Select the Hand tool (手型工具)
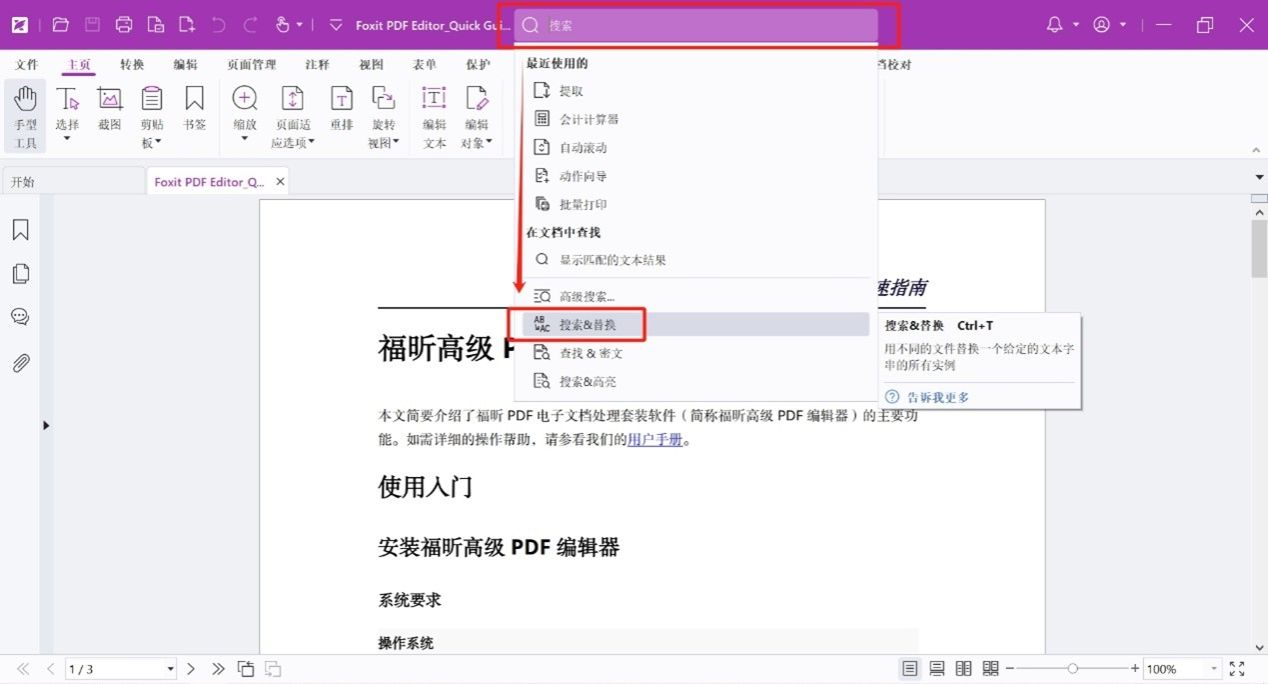1268x684 pixels. click(x=25, y=115)
